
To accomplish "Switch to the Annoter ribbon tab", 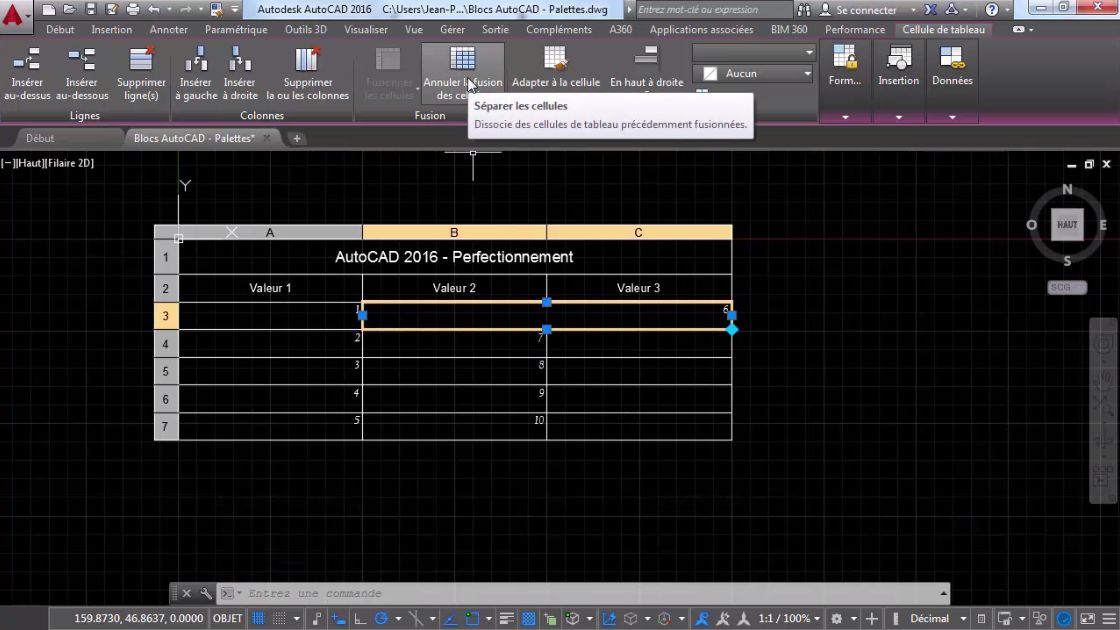I will click(x=168, y=30).
